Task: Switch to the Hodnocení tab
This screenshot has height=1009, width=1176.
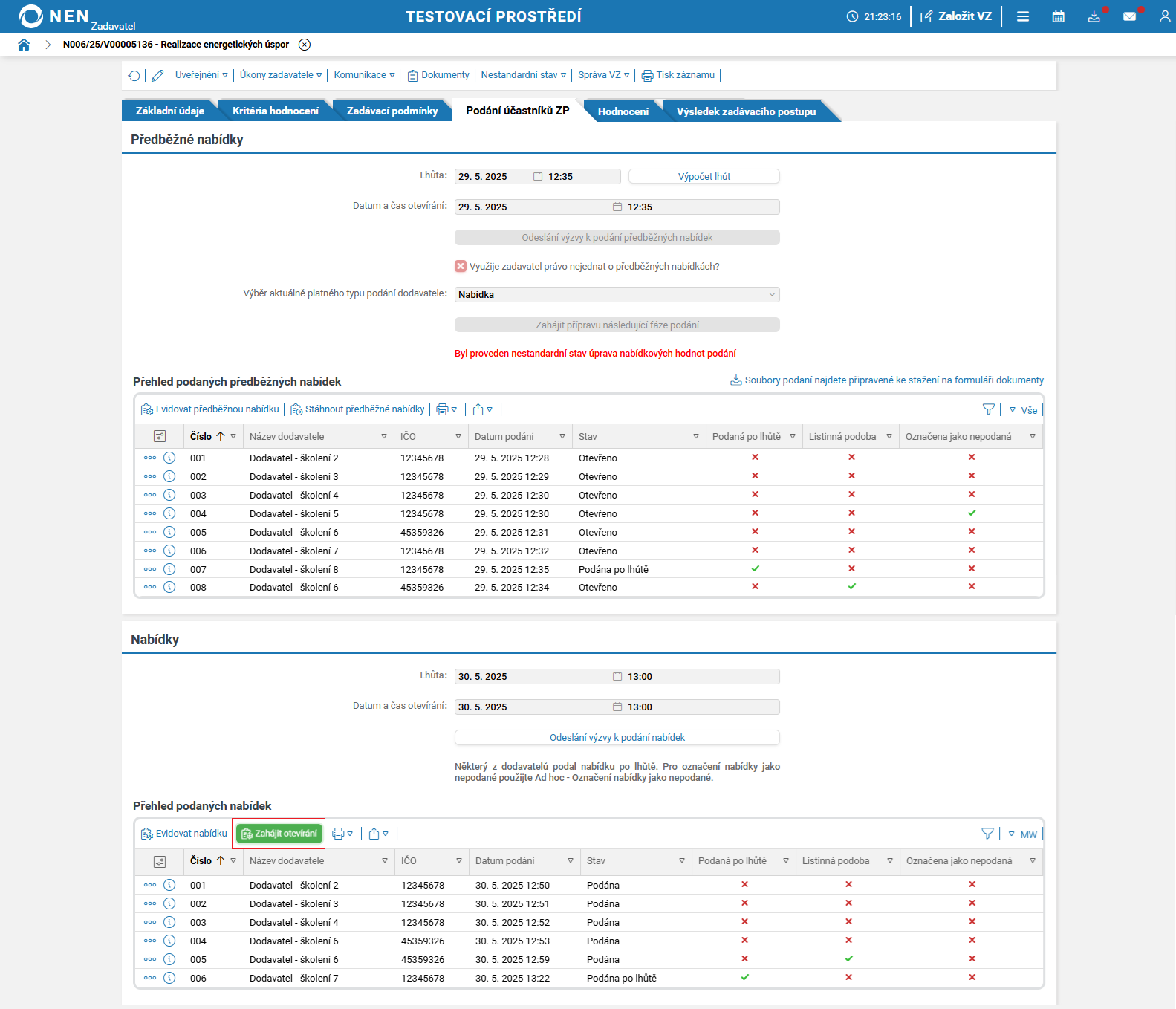Action: click(x=623, y=111)
